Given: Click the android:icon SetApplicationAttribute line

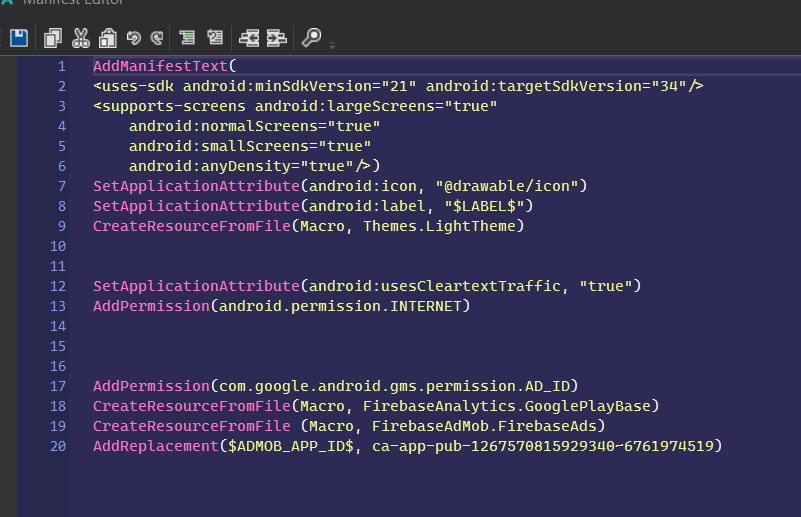Looking at the screenshot, I should [x=340, y=186].
